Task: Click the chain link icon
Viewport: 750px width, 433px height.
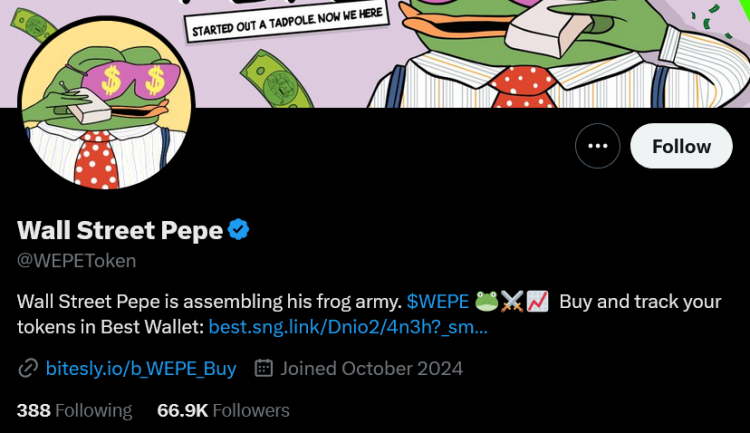Action: point(28,368)
